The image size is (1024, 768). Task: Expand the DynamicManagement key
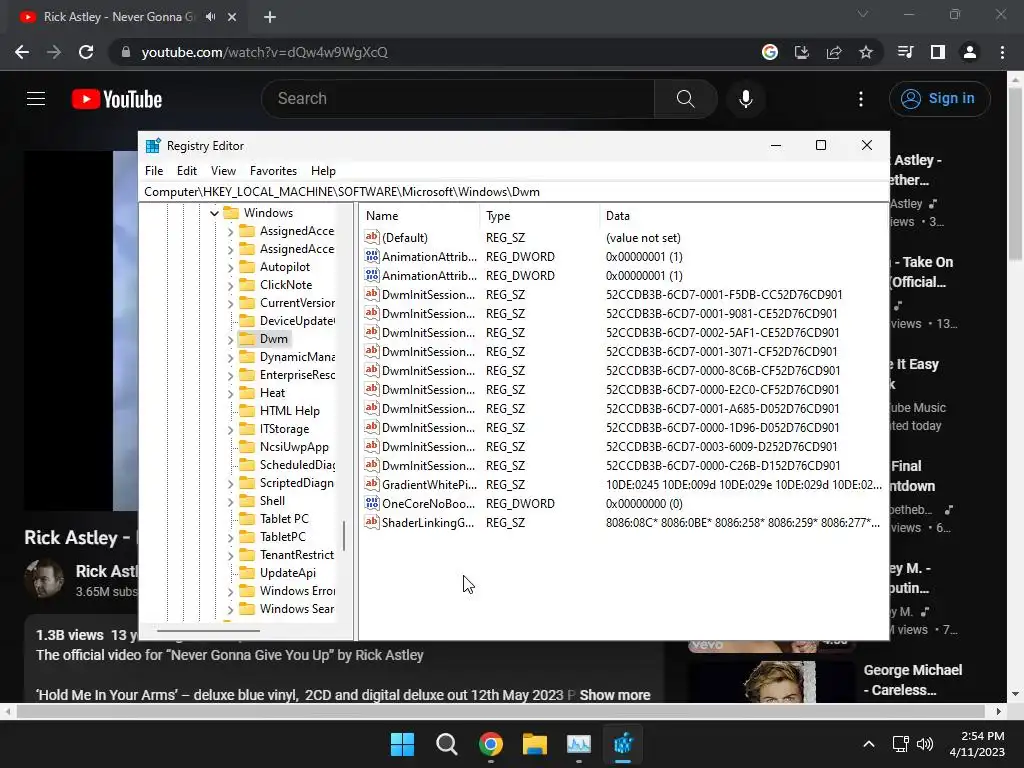pos(231,357)
